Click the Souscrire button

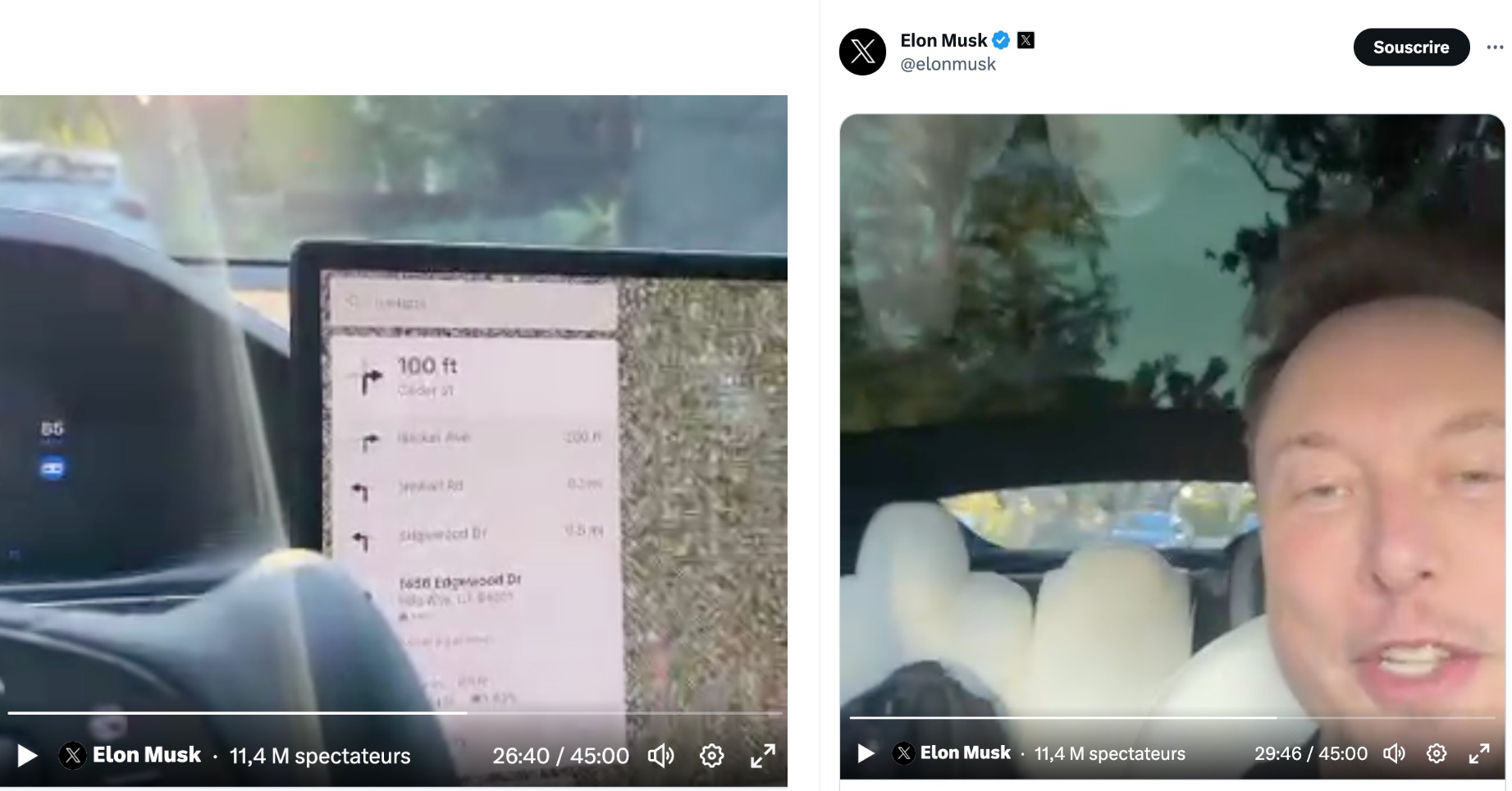click(x=1411, y=48)
